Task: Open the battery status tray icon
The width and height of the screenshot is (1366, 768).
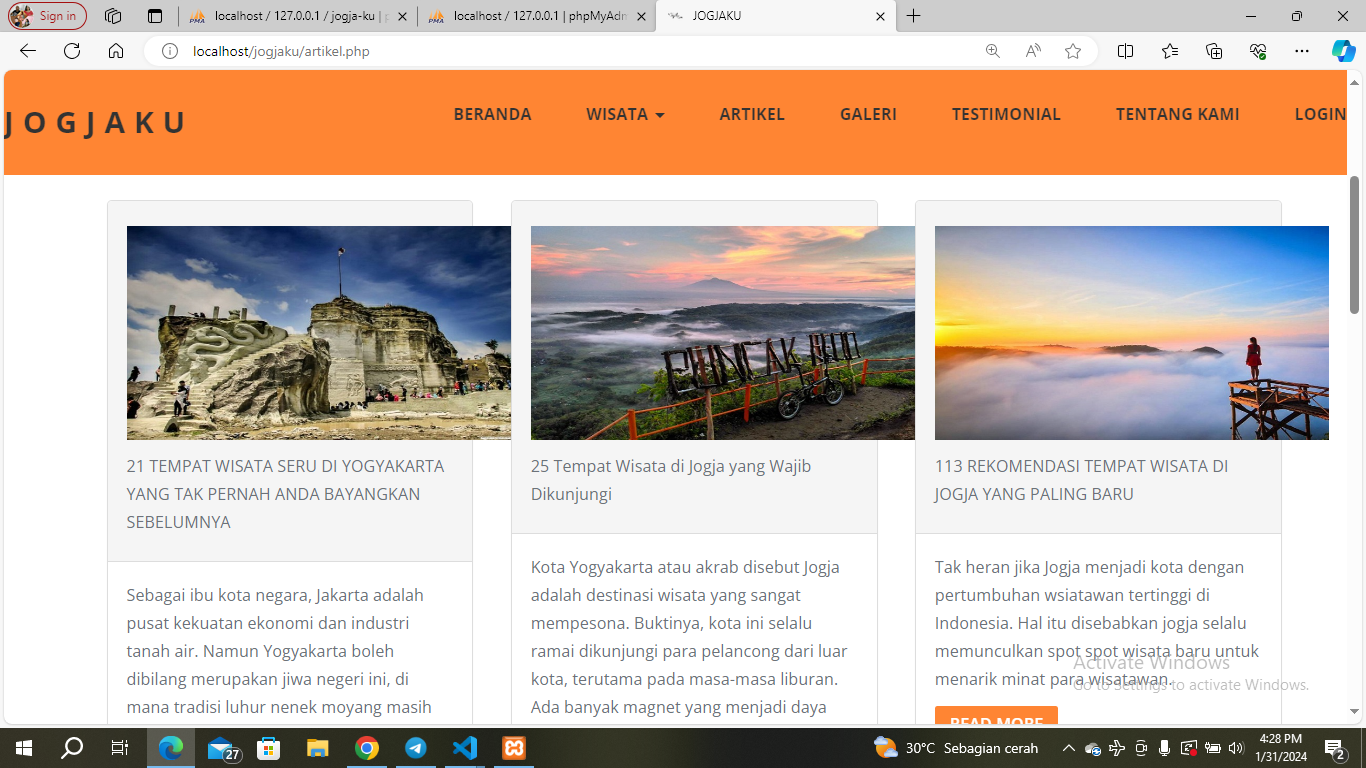Action: pyautogui.click(x=1212, y=748)
